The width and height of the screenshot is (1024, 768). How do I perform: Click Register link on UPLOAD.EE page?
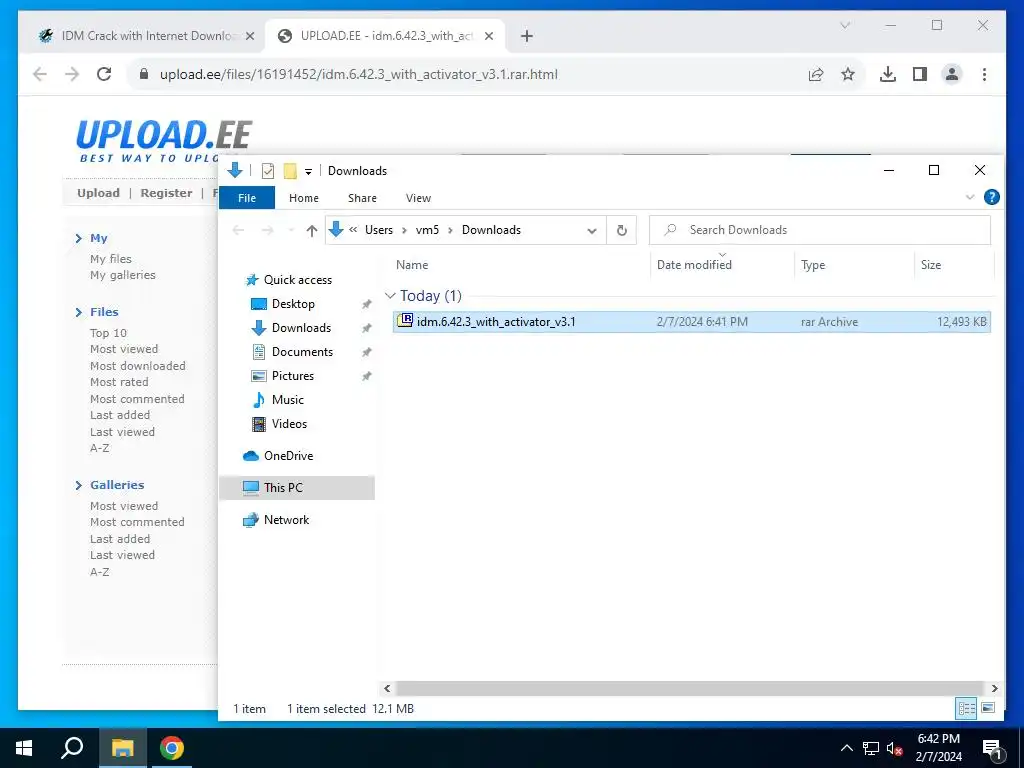click(x=167, y=193)
